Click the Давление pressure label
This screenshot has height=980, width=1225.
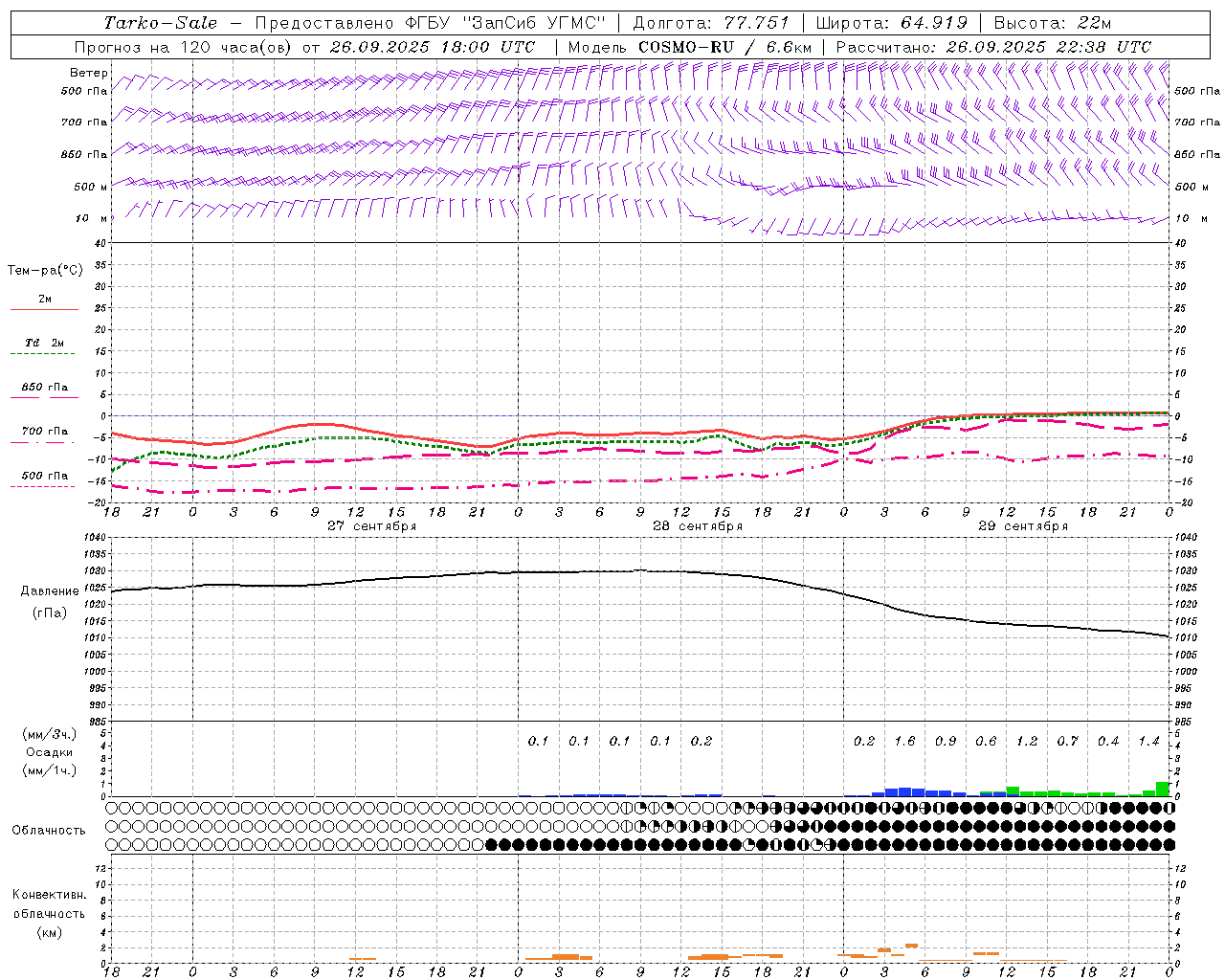tap(50, 590)
